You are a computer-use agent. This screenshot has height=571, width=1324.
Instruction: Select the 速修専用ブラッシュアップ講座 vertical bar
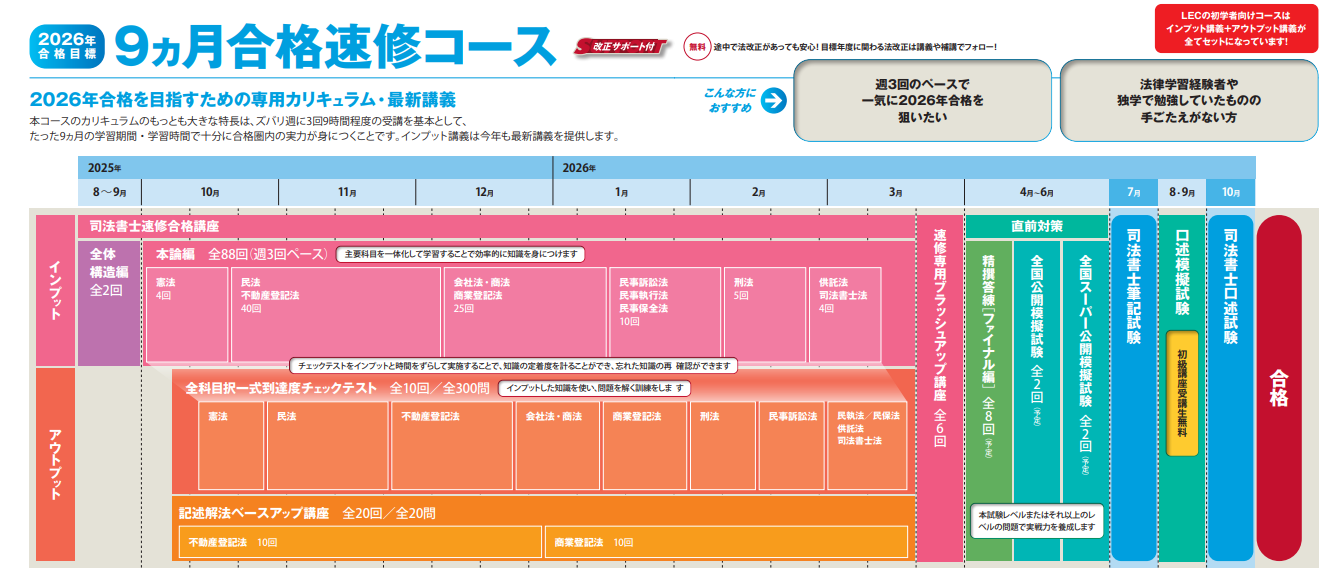click(x=939, y=388)
